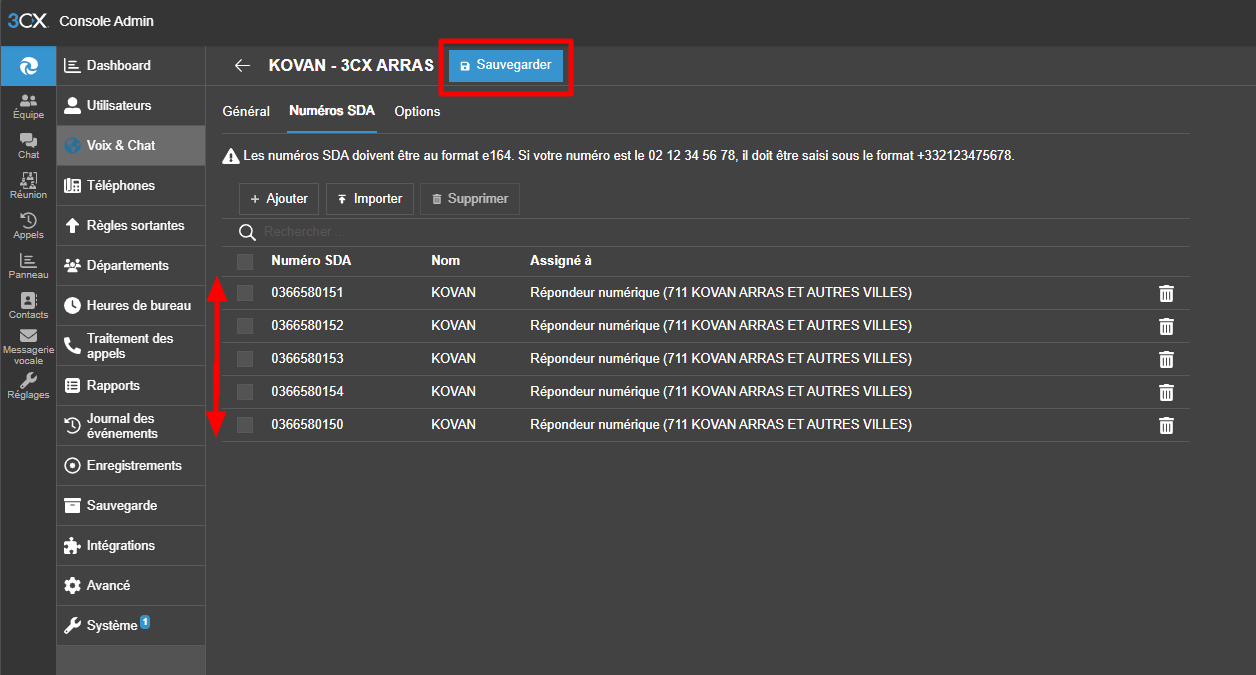Open Avancé in the admin menu
The image size is (1256, 675).
pyautogui.click(x=131, y=586)
